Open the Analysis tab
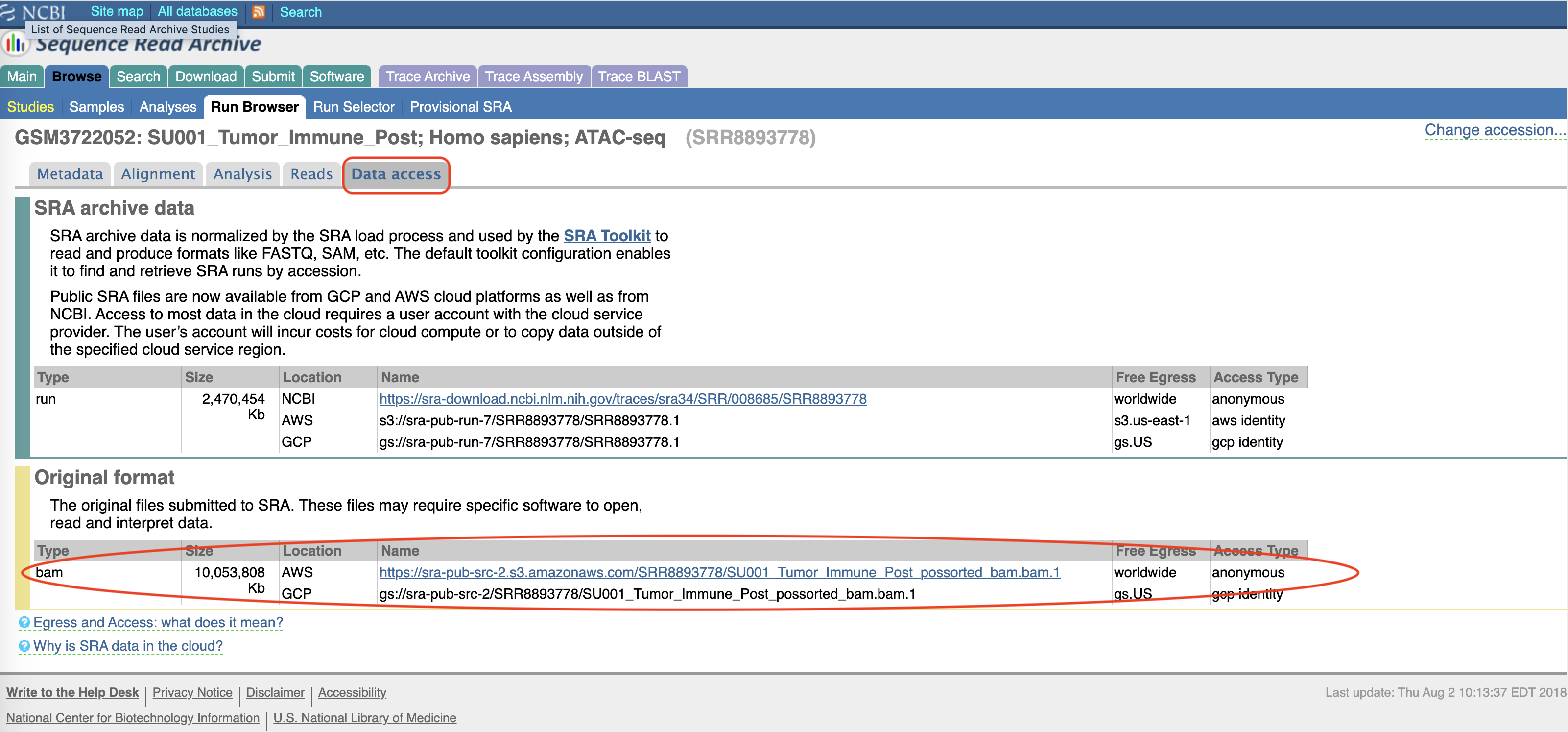1568x732 pixels. point(242,174)
